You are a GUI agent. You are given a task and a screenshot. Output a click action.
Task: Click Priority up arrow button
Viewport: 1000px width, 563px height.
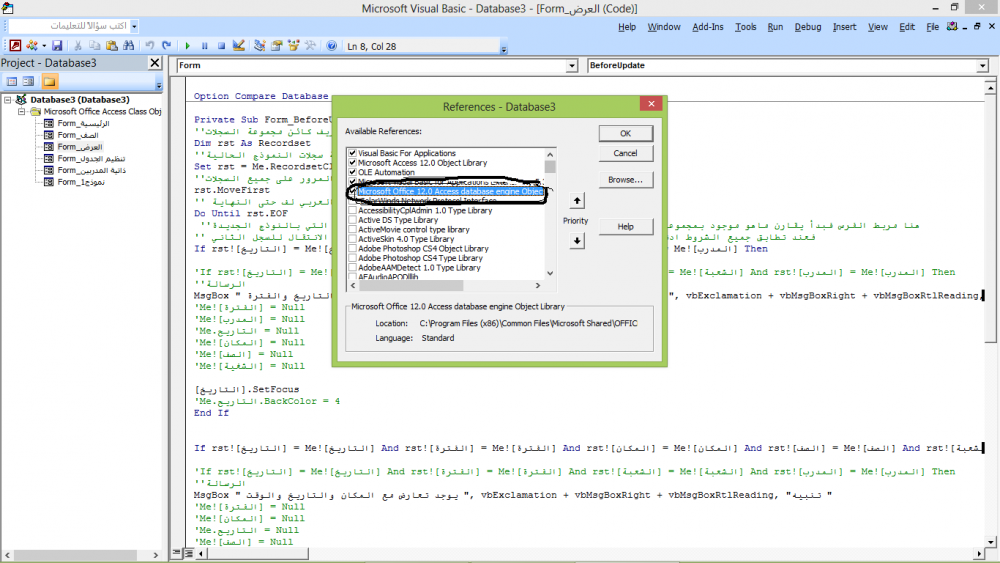click(x=577, y=201)
